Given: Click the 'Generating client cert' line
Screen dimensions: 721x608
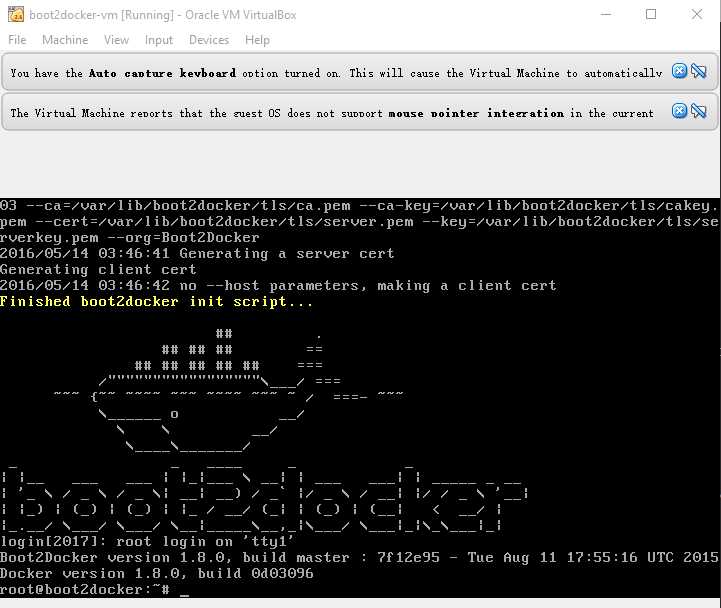Looking at the screenshot, I should 98,270.
